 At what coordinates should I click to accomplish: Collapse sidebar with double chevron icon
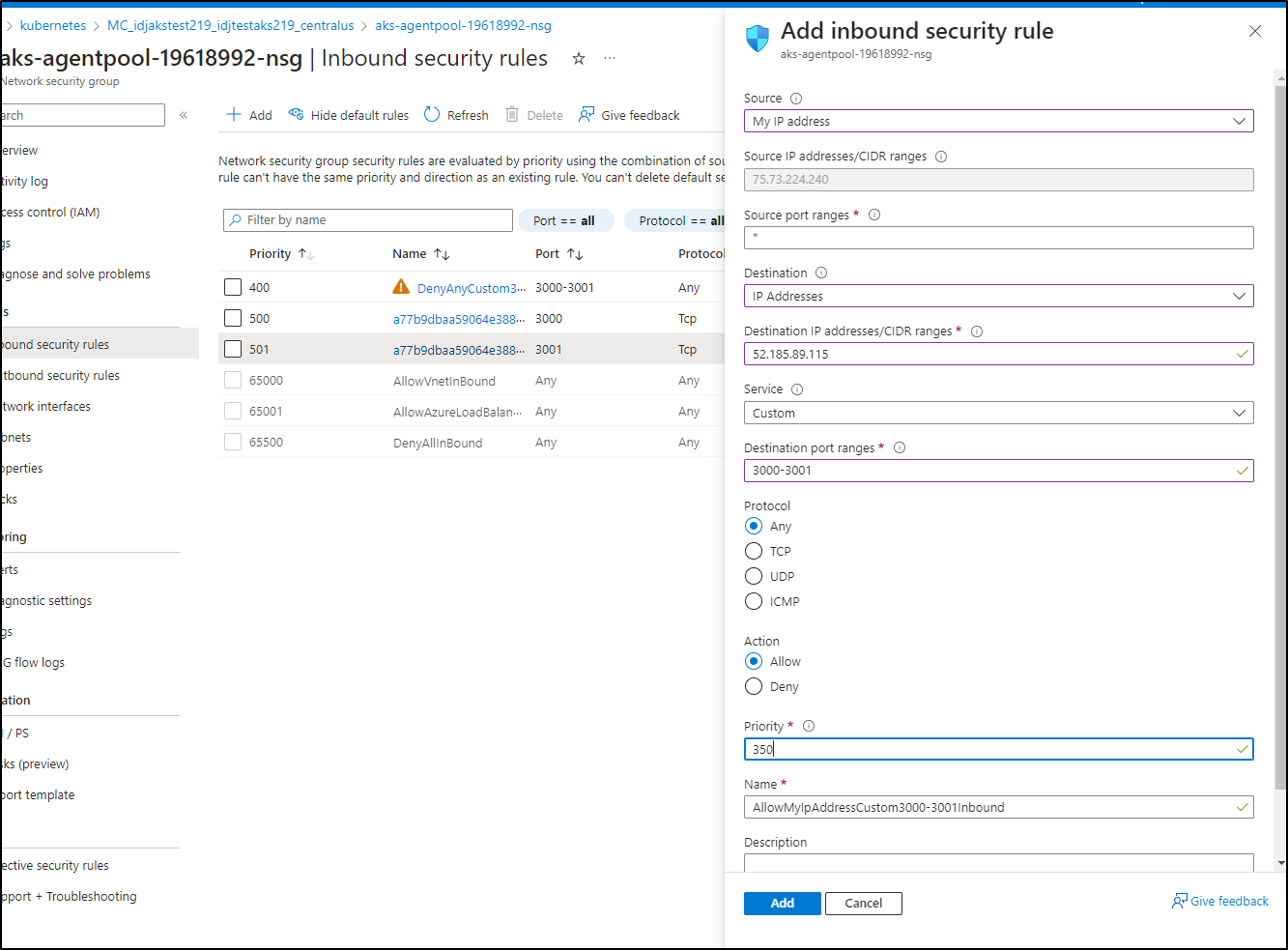point(184,115)
